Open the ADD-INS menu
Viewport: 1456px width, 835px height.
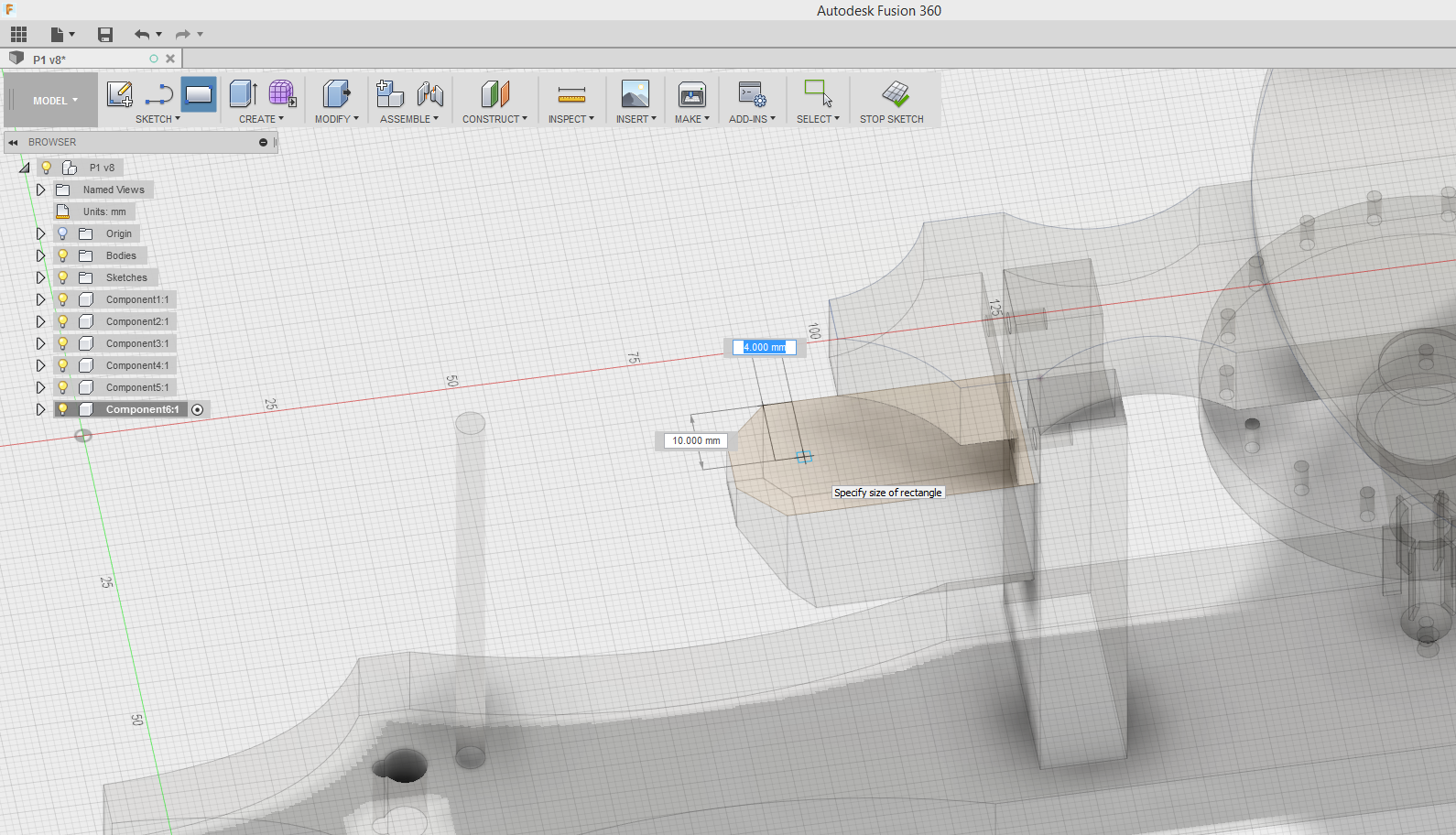[752, 119]
